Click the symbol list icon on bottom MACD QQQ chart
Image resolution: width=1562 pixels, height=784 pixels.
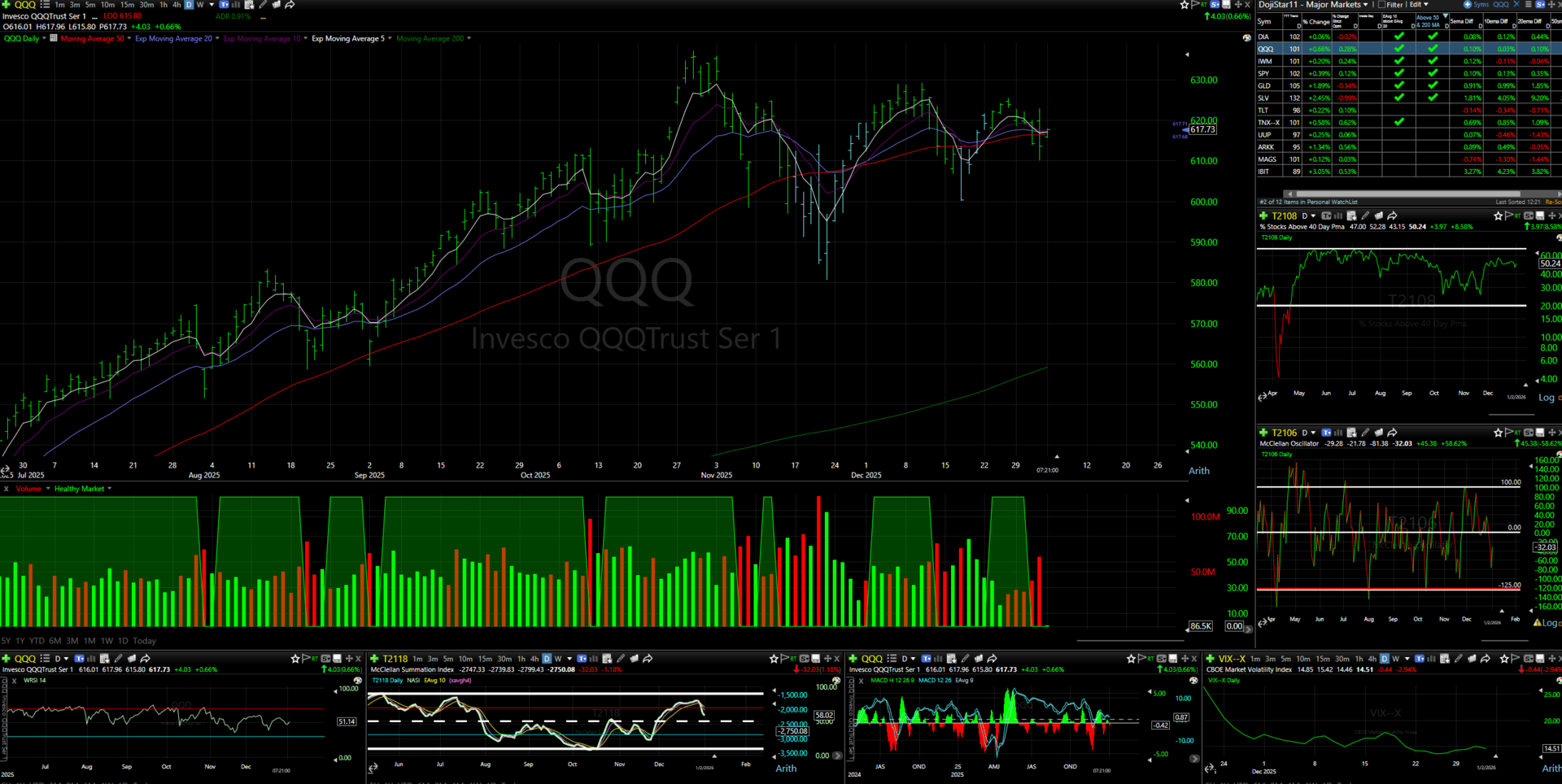pyautogui.click(x=892, y=659)
